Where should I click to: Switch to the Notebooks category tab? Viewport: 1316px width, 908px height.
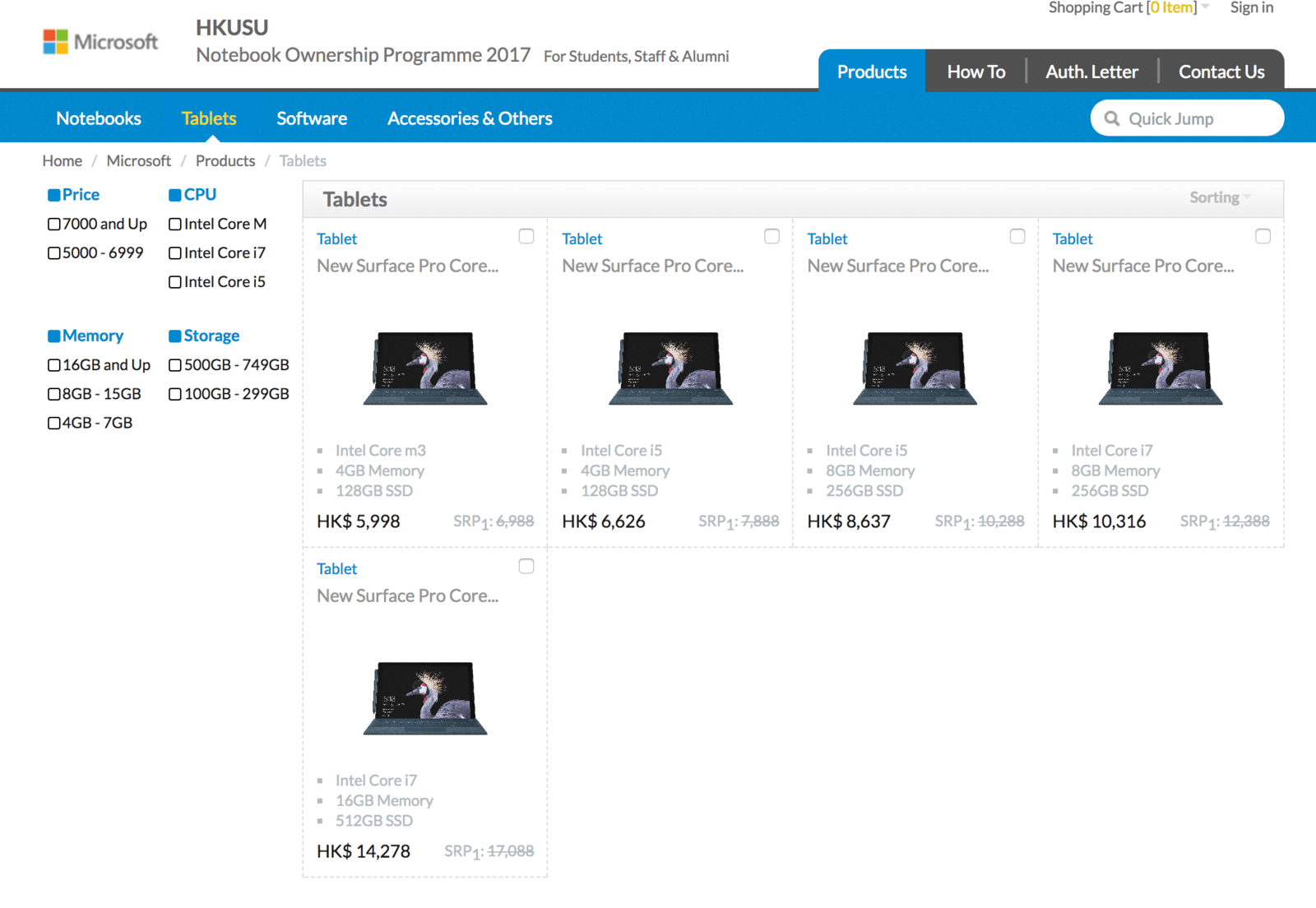tap(99, 118)
